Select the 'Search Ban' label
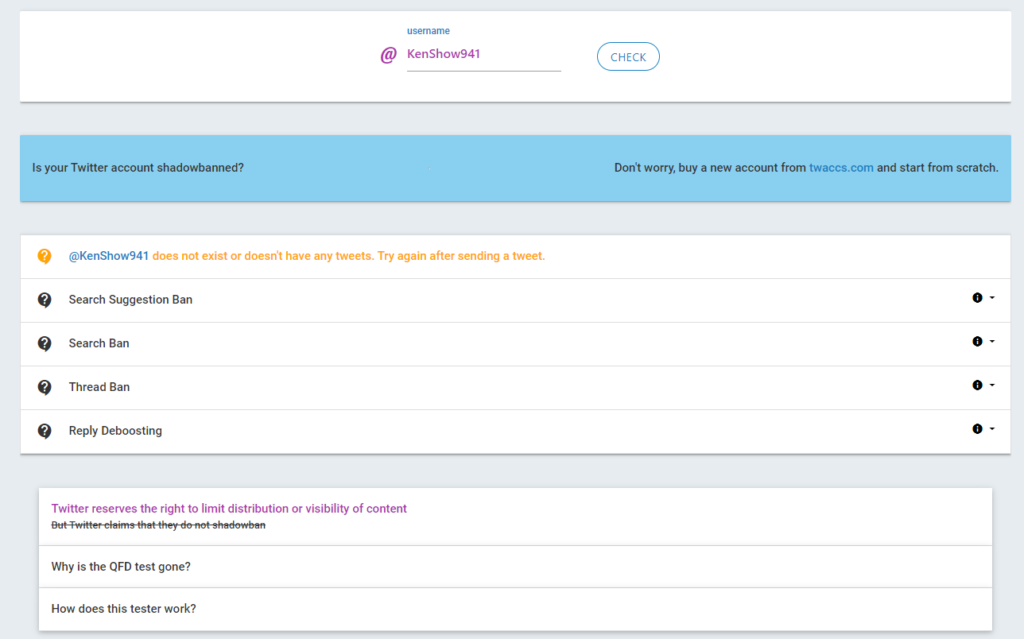The width and height of the screenshot is (1024, 639). pyautogui.click(x=99, y=344)
